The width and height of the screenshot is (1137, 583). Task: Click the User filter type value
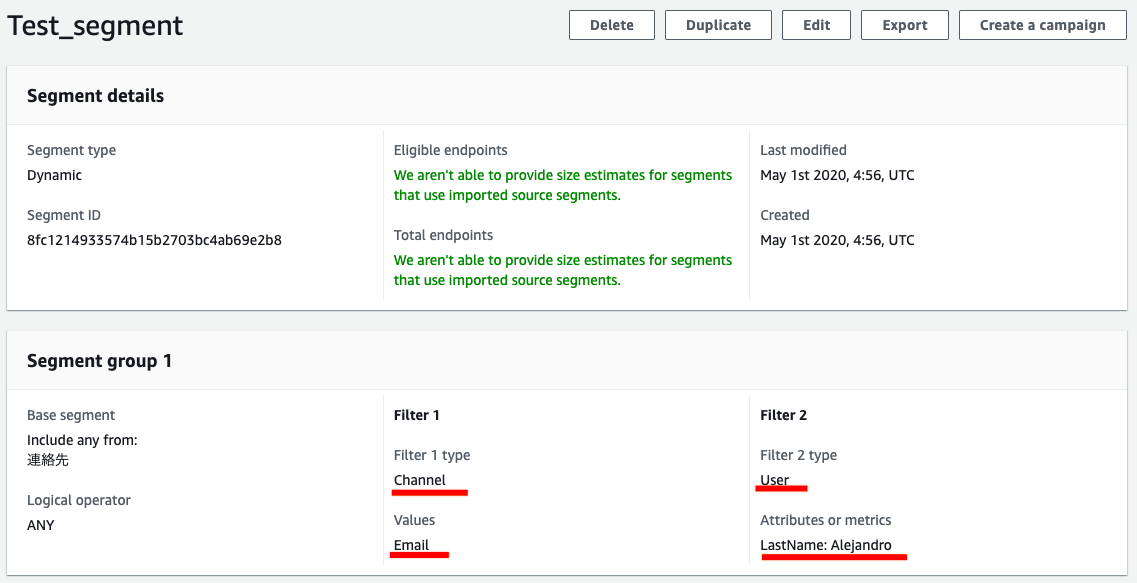pyautogui.click(x=775, y=480)
